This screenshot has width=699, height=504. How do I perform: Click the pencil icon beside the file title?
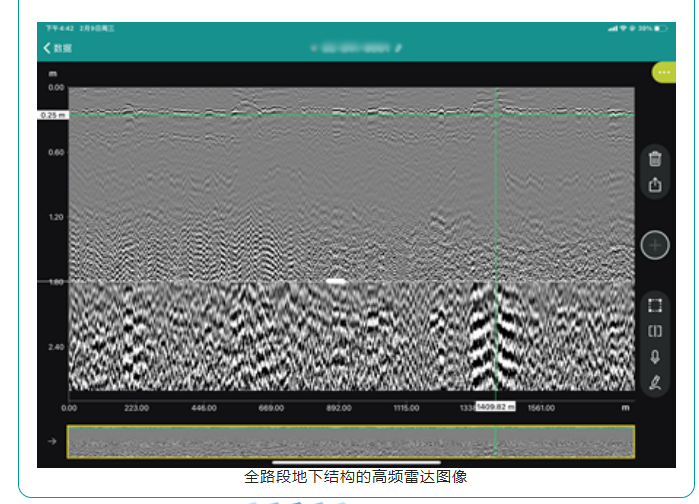pos(398,47)
